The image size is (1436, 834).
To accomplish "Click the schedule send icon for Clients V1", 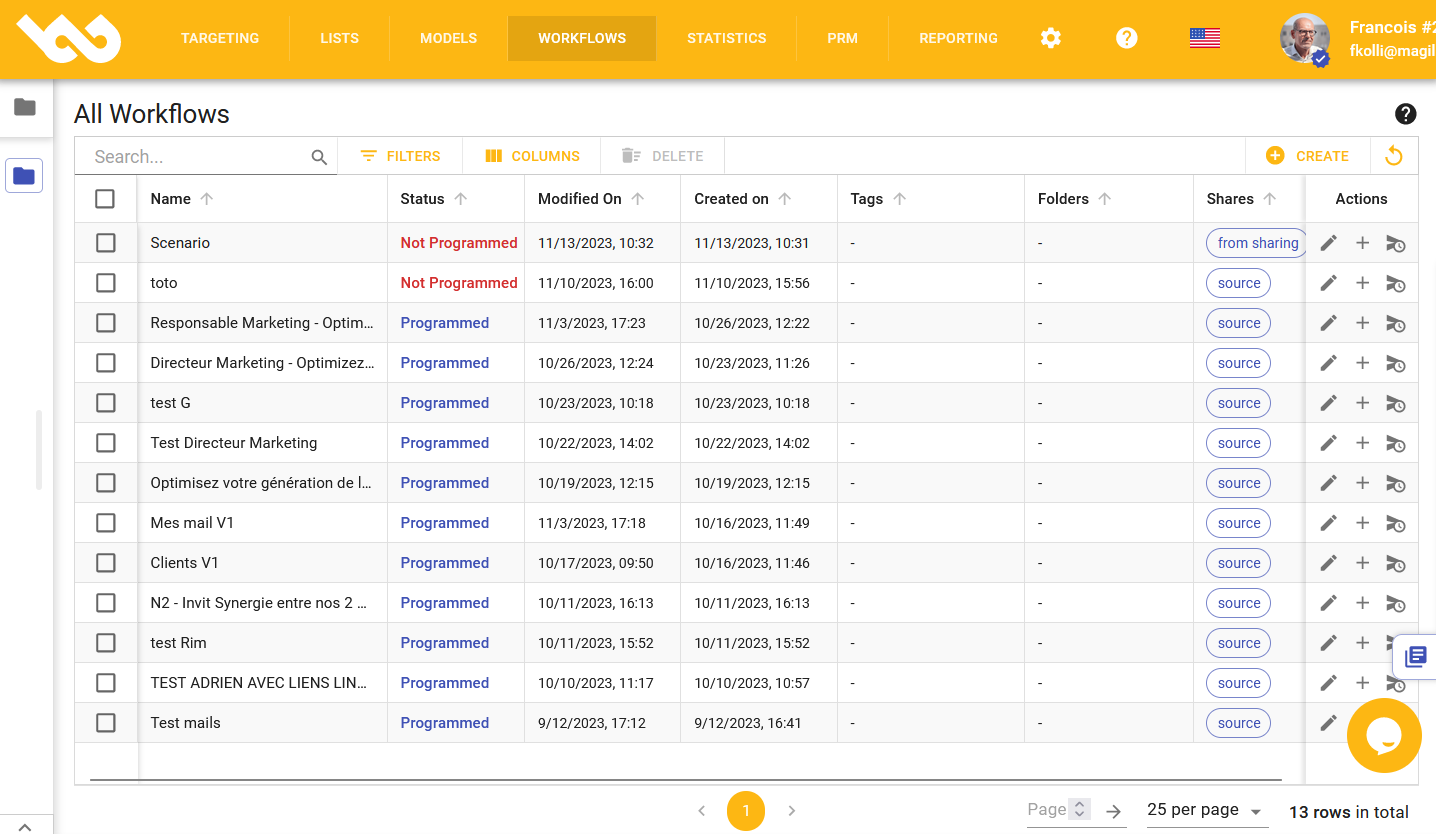I will tap(1395, 563).
